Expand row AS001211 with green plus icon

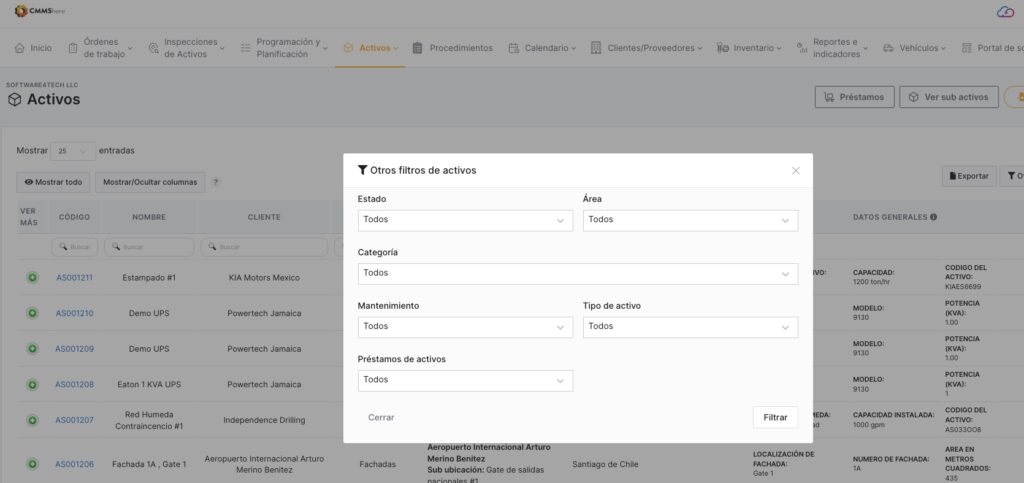(x=32, y=277)
